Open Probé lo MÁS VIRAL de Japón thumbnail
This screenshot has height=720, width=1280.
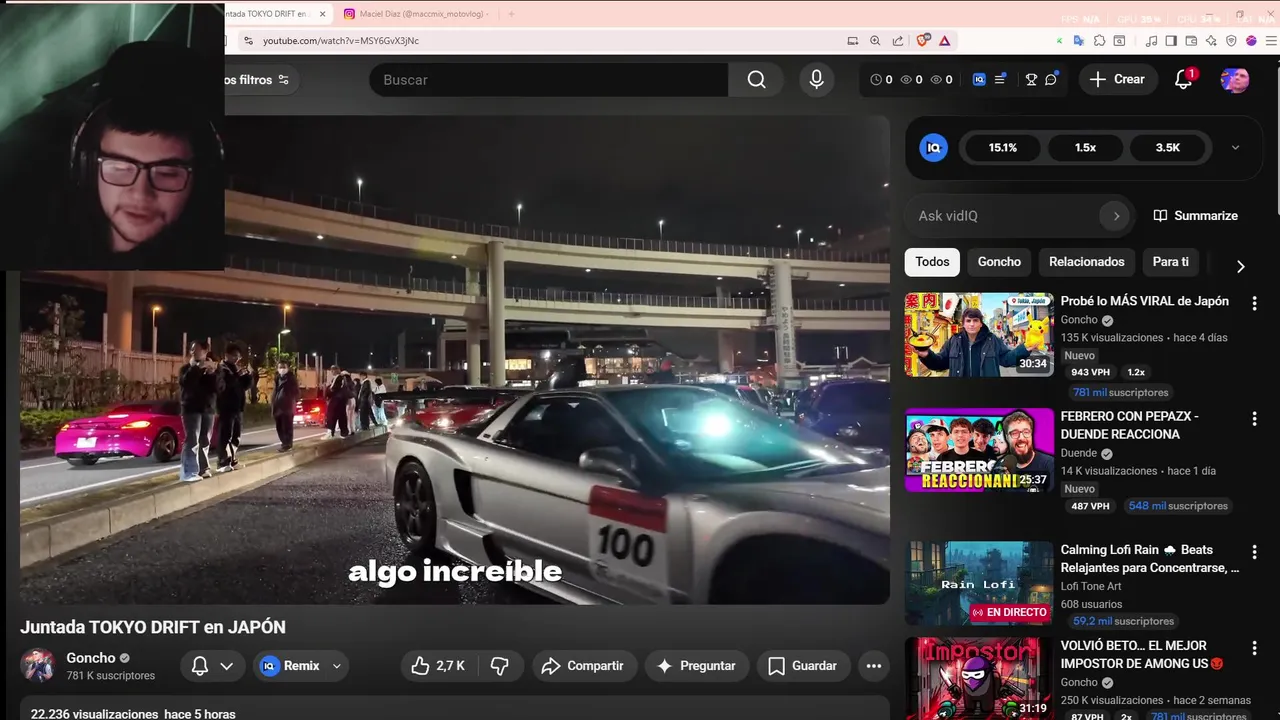click(x=979, y=334)
